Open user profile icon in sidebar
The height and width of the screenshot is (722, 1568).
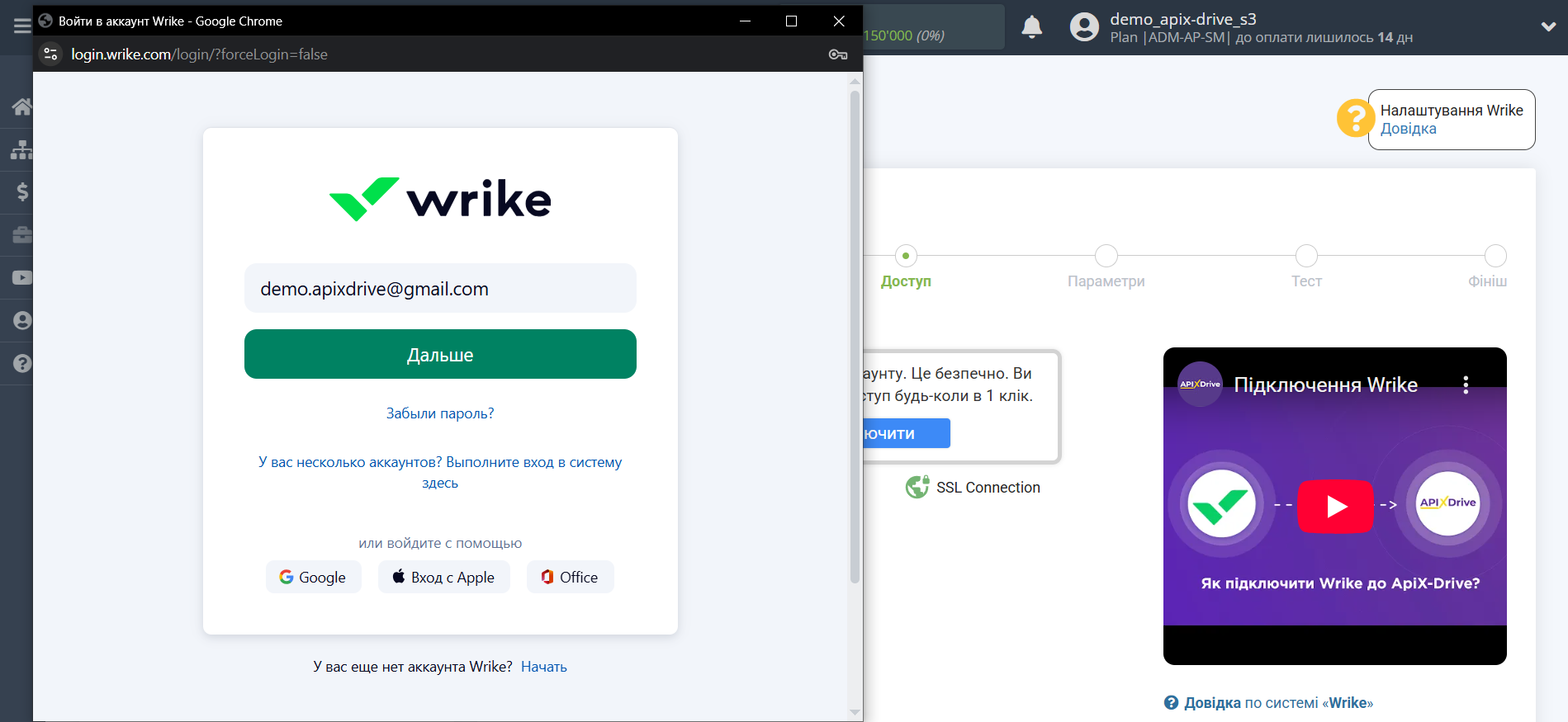tap(22, 321)
